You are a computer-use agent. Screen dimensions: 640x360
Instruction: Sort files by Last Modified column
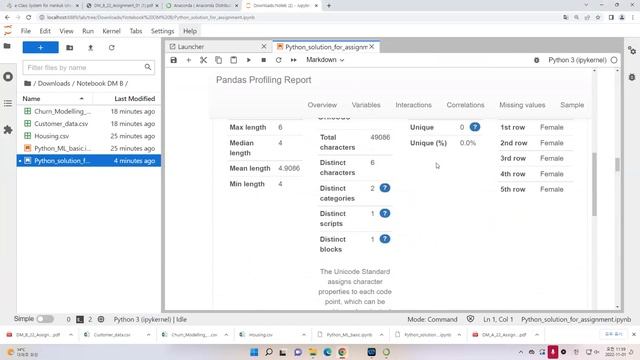click(127, 98)
